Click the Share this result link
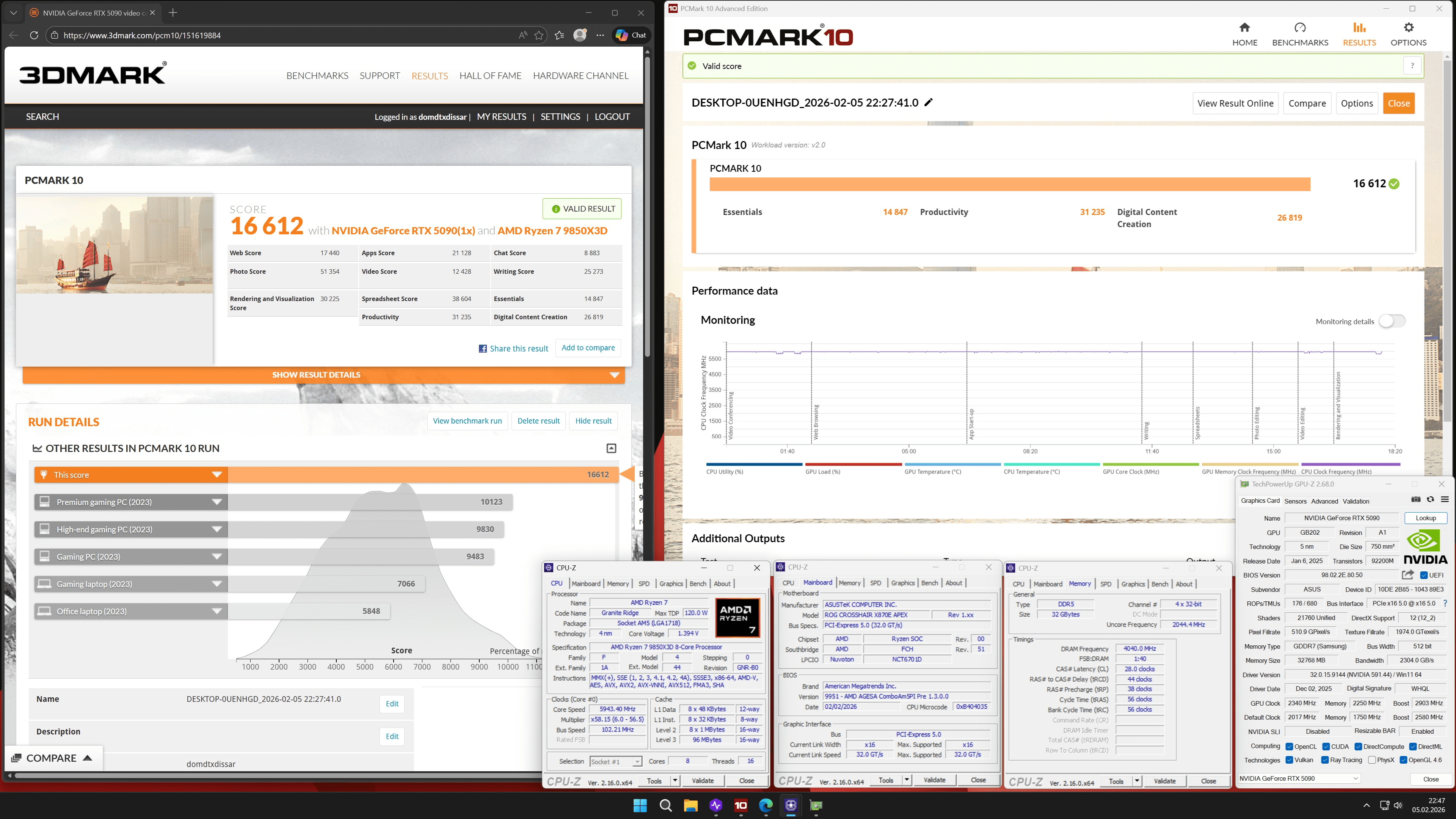 point(513,349)
